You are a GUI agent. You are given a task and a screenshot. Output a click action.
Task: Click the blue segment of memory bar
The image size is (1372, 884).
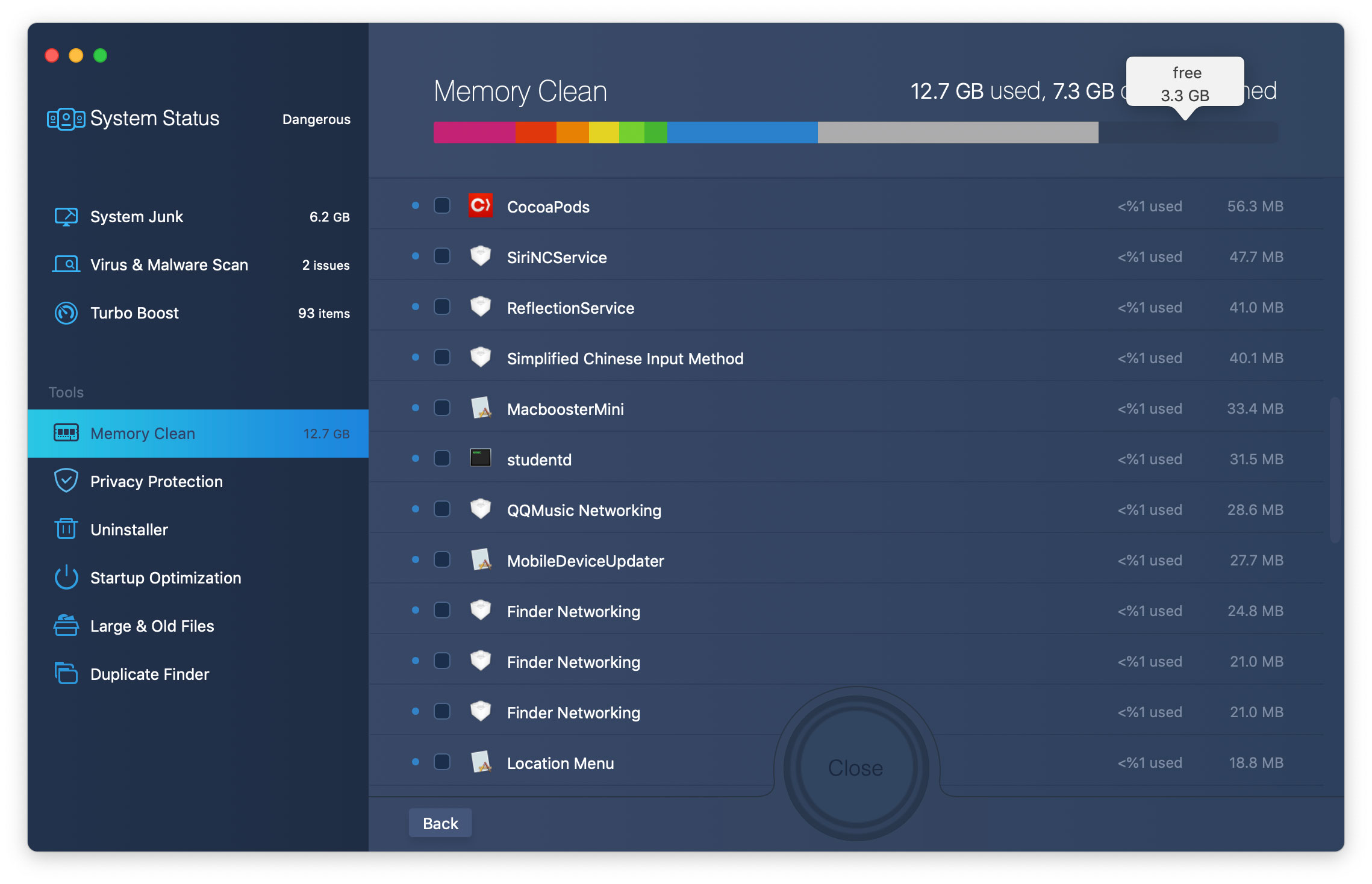pos(742,132)
